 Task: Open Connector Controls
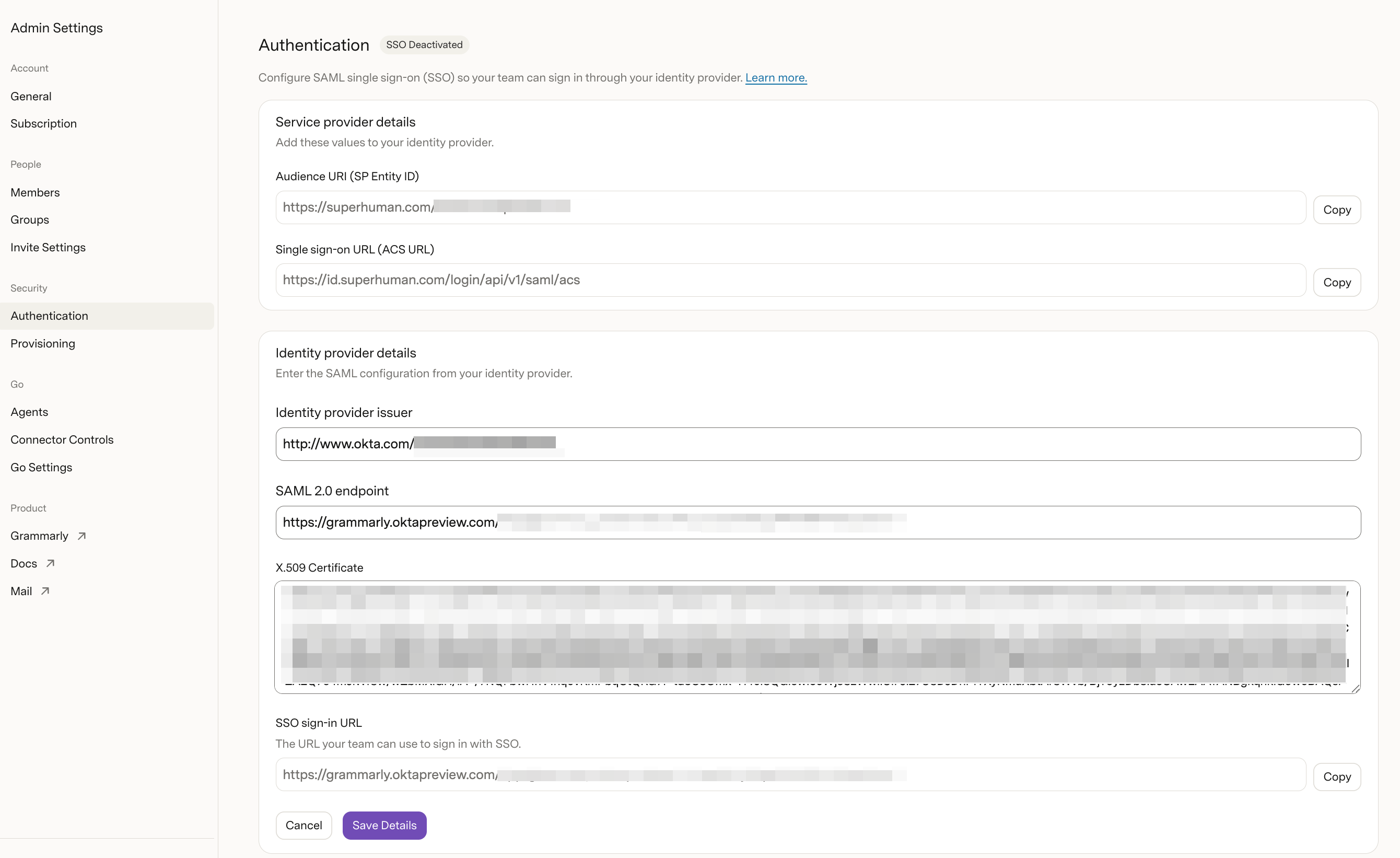click(x=62, y=439)
